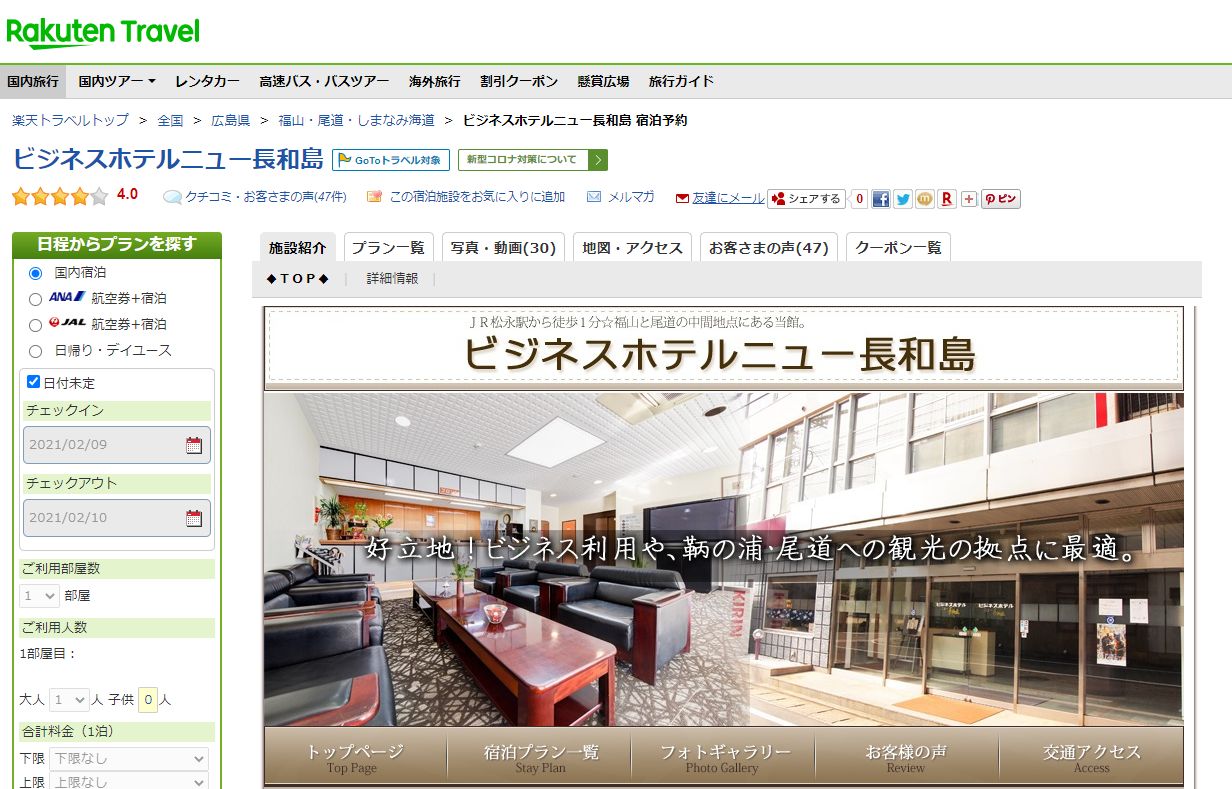This screenshot has width=1232, height=789.
Task: Share via the mixi icon
Action: [x=925, y=199]
